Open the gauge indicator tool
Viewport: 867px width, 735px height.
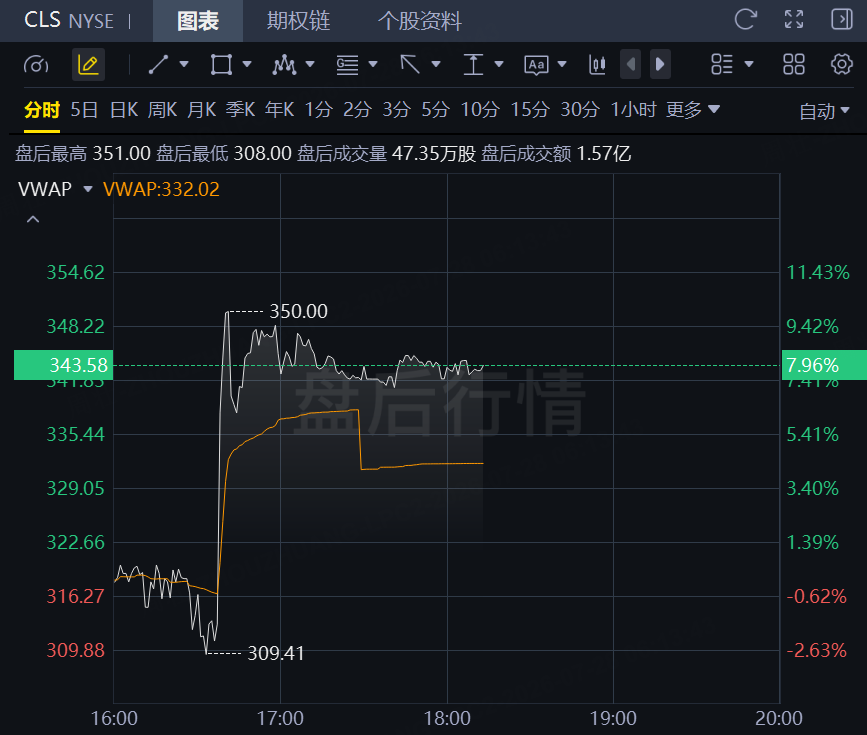click(x=36, y=65)
